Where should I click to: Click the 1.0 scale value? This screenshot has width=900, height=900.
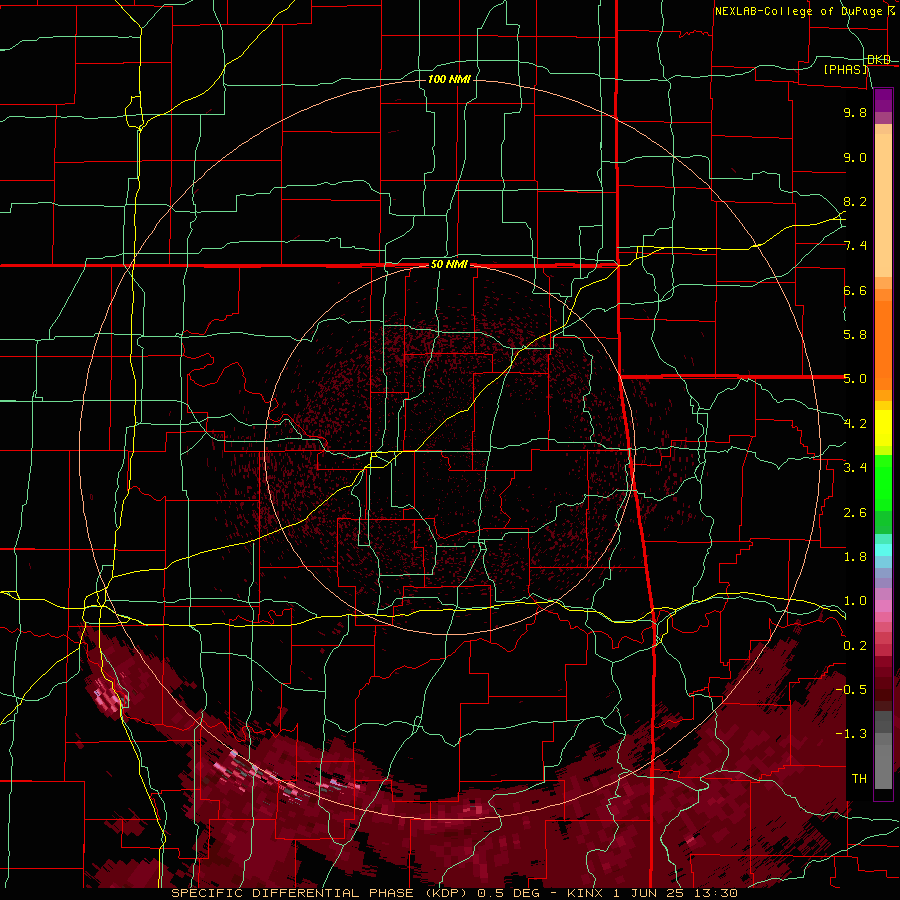coord(855,601)
